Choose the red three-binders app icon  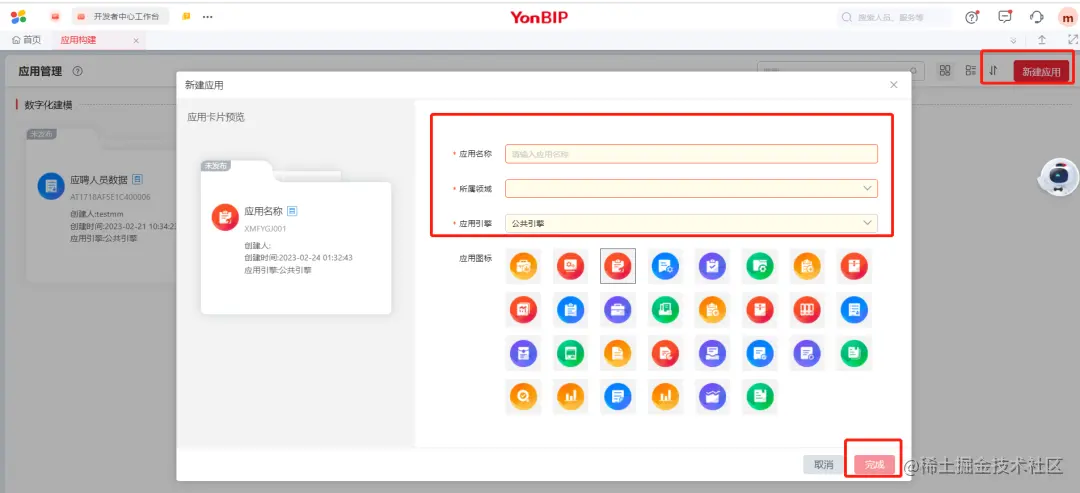[x=807, y=310]
